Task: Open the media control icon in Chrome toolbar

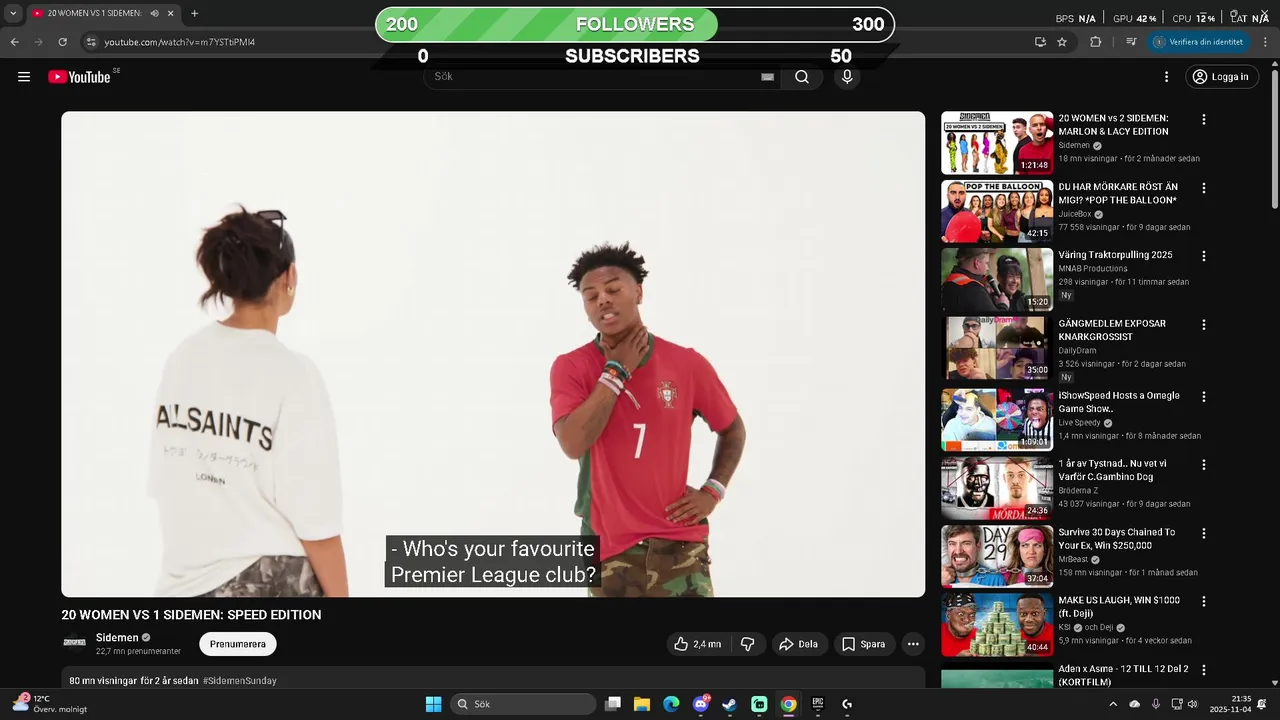Action: pos(1131,42)
